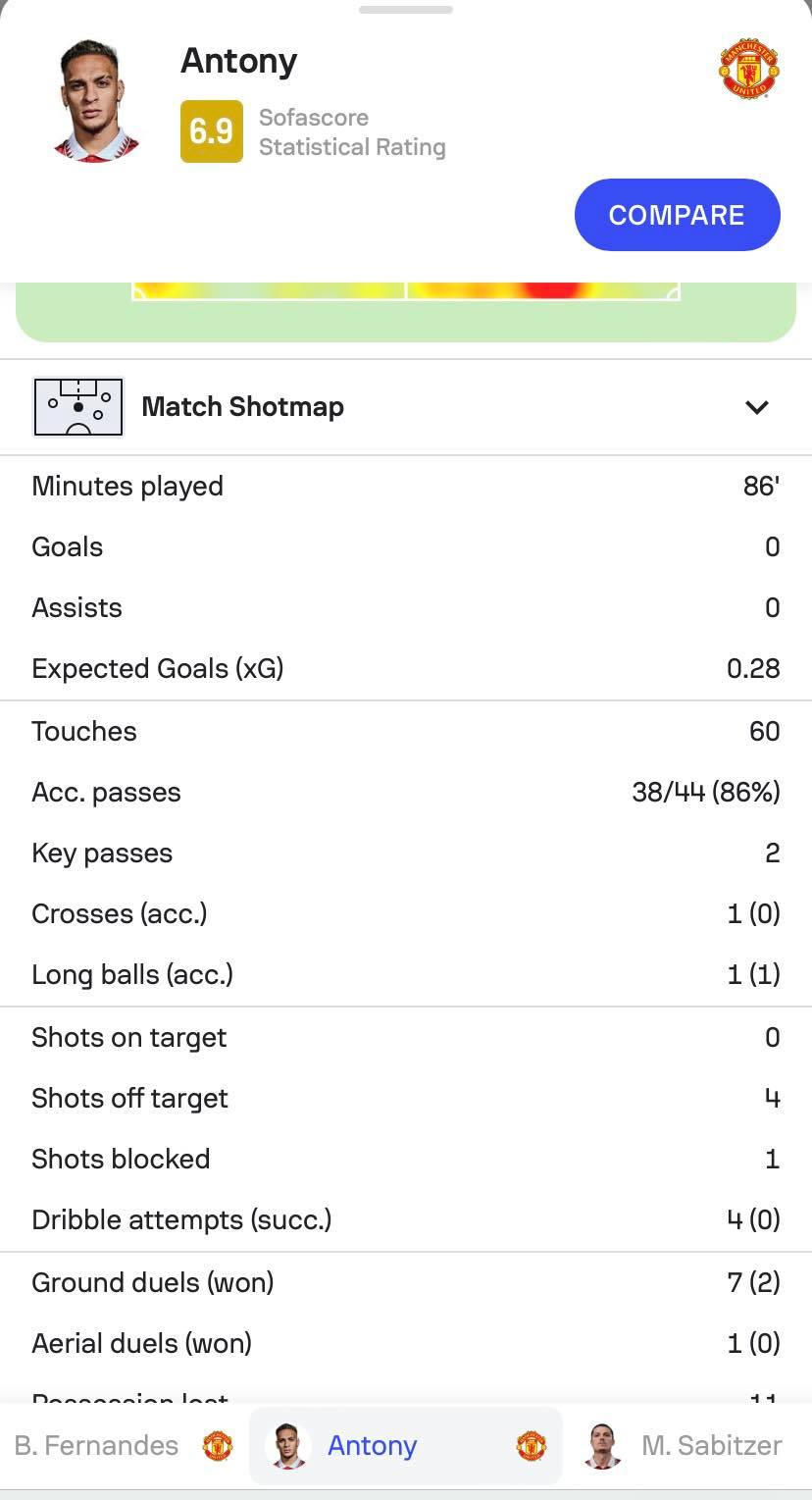Select the Antony tab in bottom bar
The width and height of the screenshot is (812, 1500).
[406, 1445]
